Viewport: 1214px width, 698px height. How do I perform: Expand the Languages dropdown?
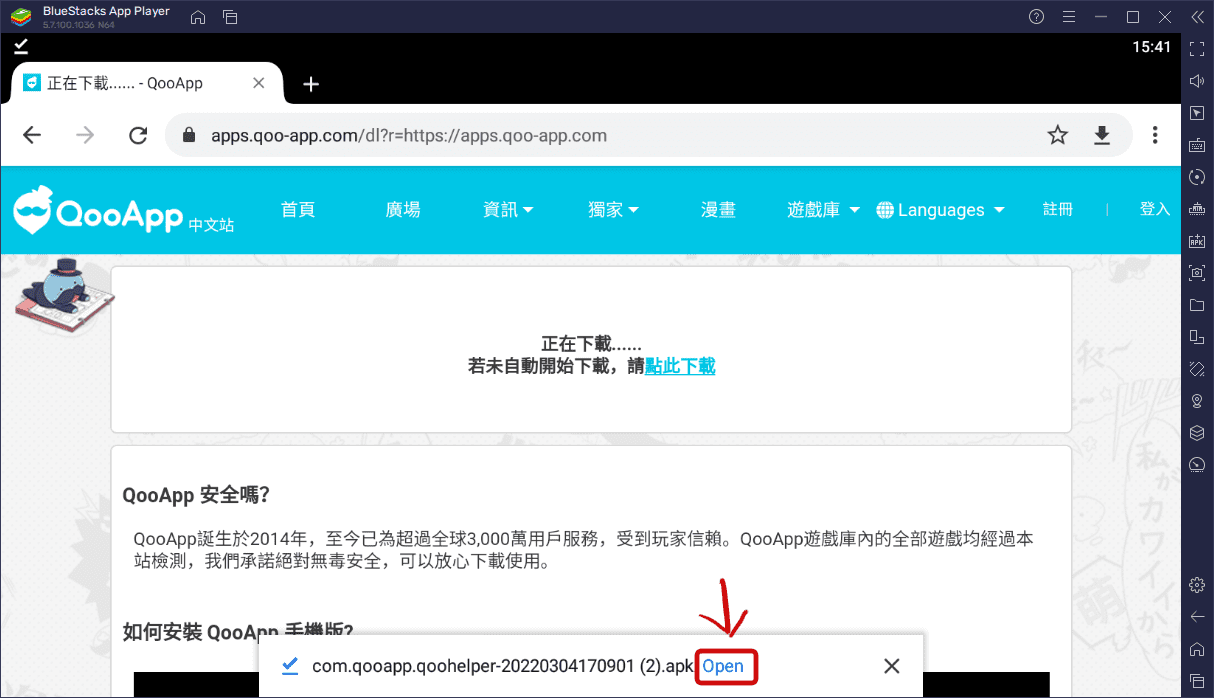[939, 209]
